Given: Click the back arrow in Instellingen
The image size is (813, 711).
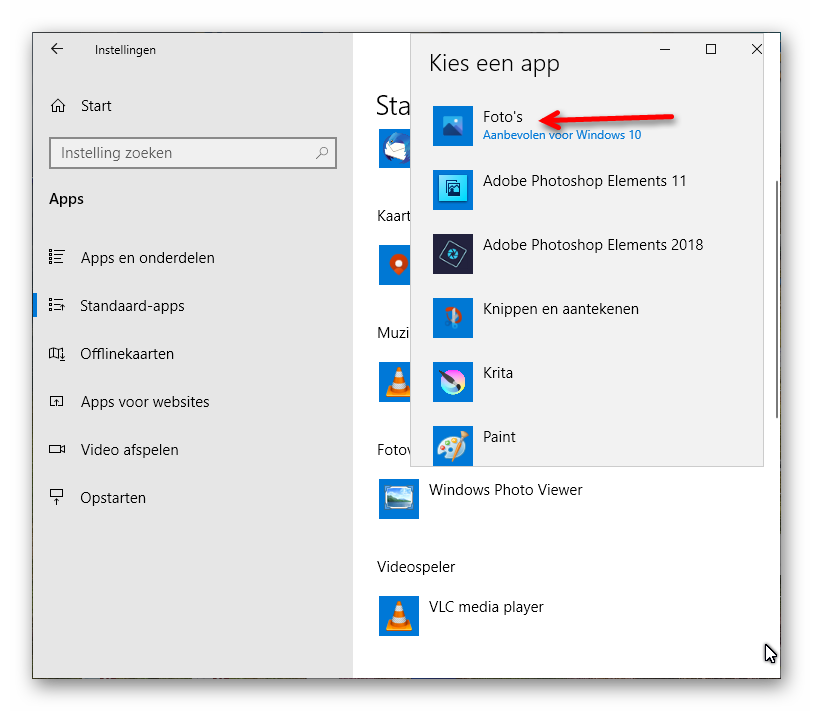Looking at the screenshot, I should click(57, 49).
